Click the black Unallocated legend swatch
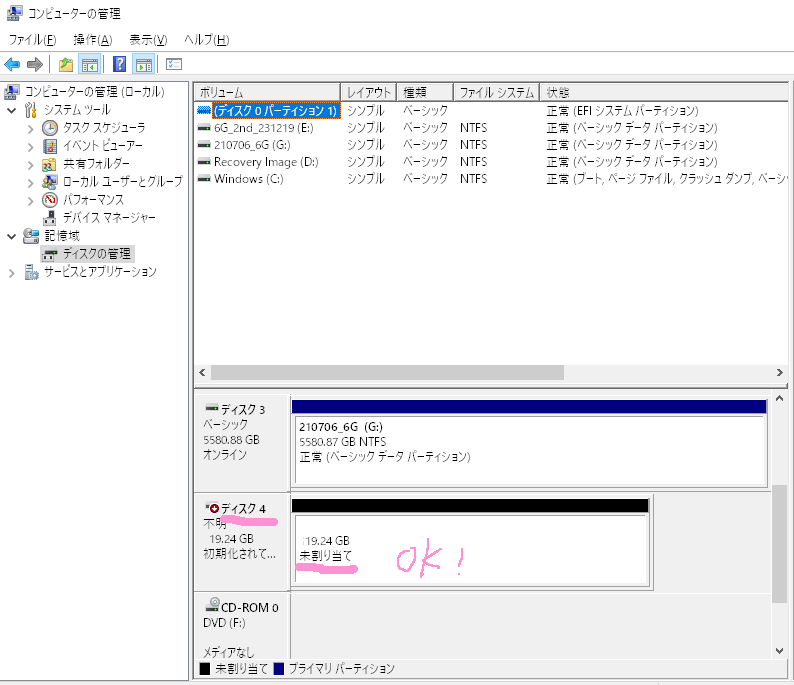This screenshot has height=685, width=794. [205, 669]
